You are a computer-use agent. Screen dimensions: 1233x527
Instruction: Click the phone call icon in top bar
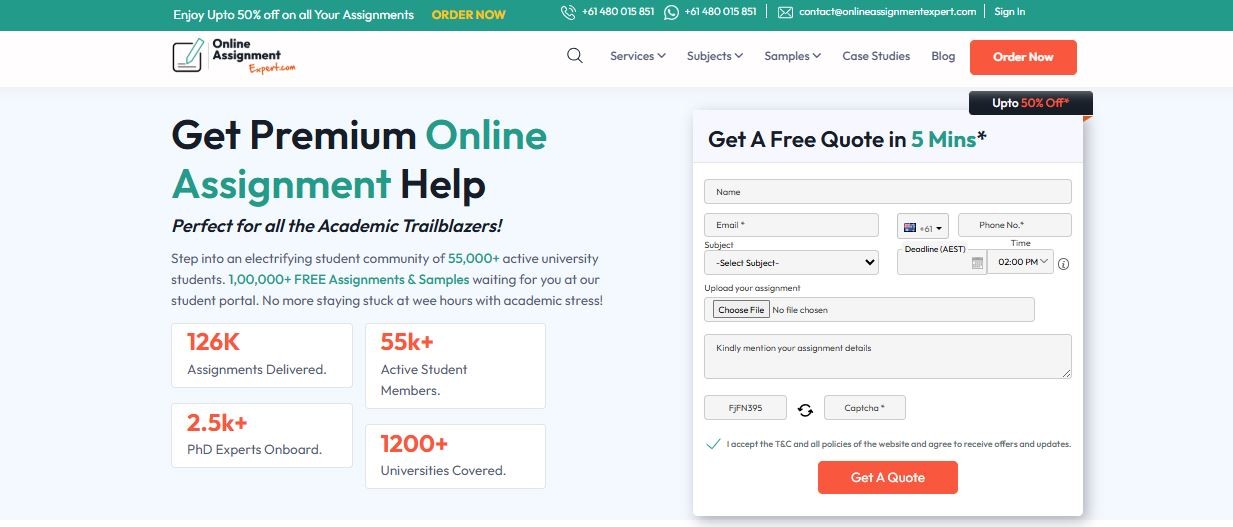(568, 12)
